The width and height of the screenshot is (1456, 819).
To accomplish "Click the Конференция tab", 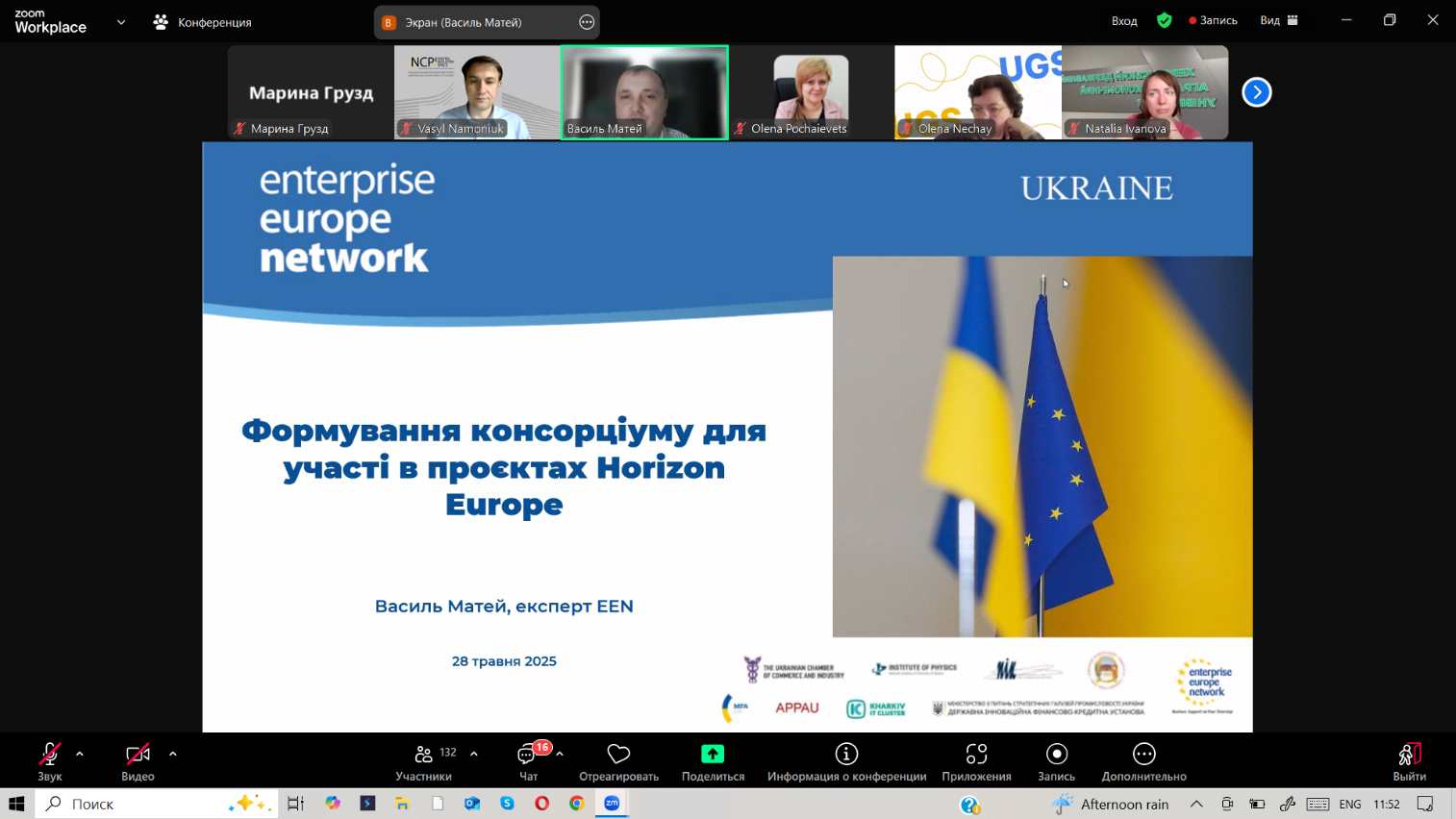I will pos(203,21).
